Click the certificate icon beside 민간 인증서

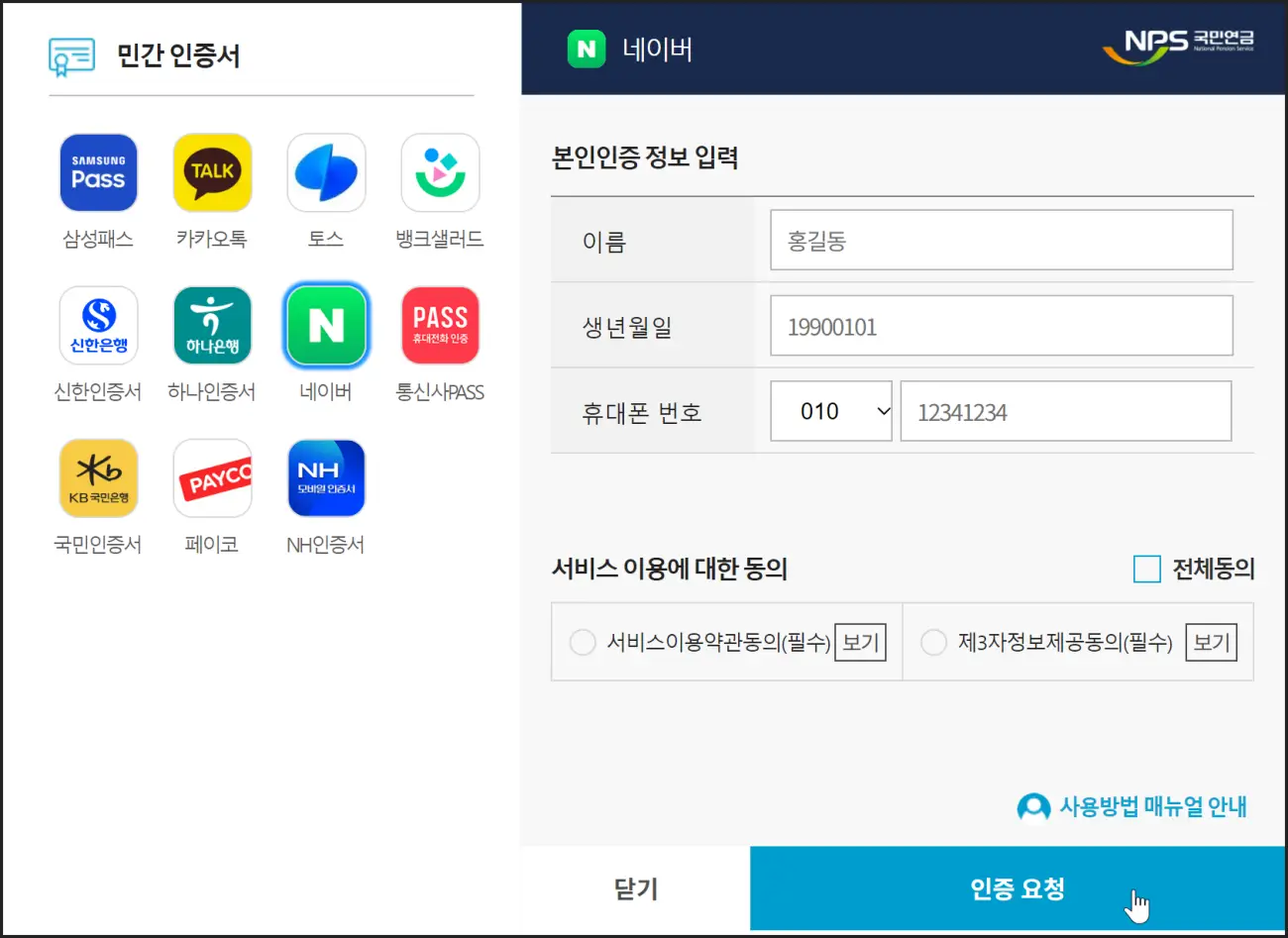pos(71,56)
